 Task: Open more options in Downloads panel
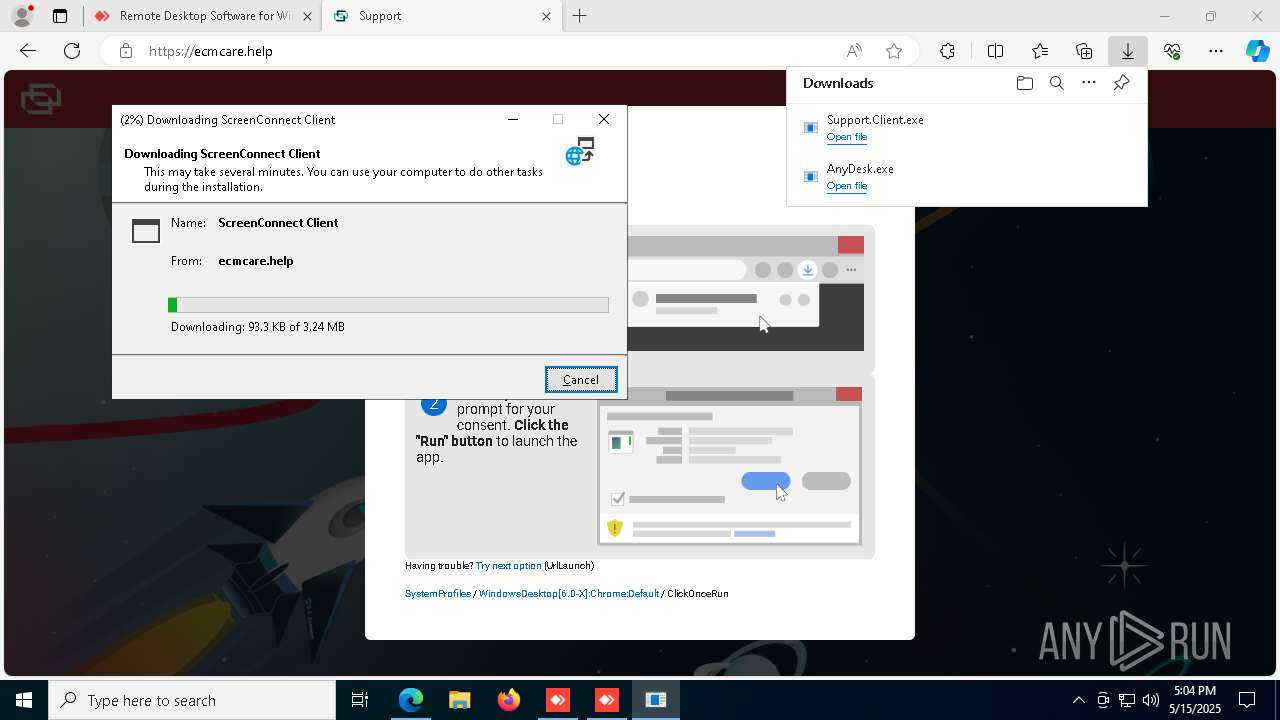[x=1089, y=83]
